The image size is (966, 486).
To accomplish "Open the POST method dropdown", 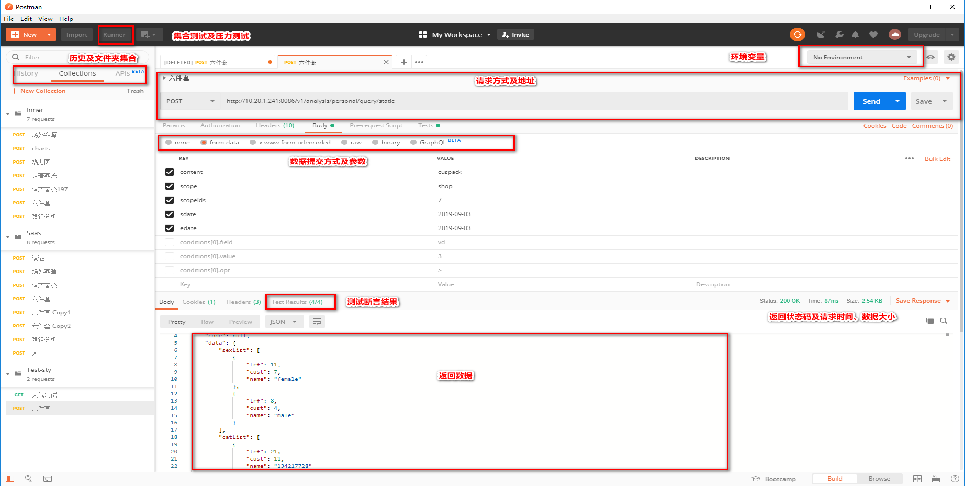I will 190,101.
